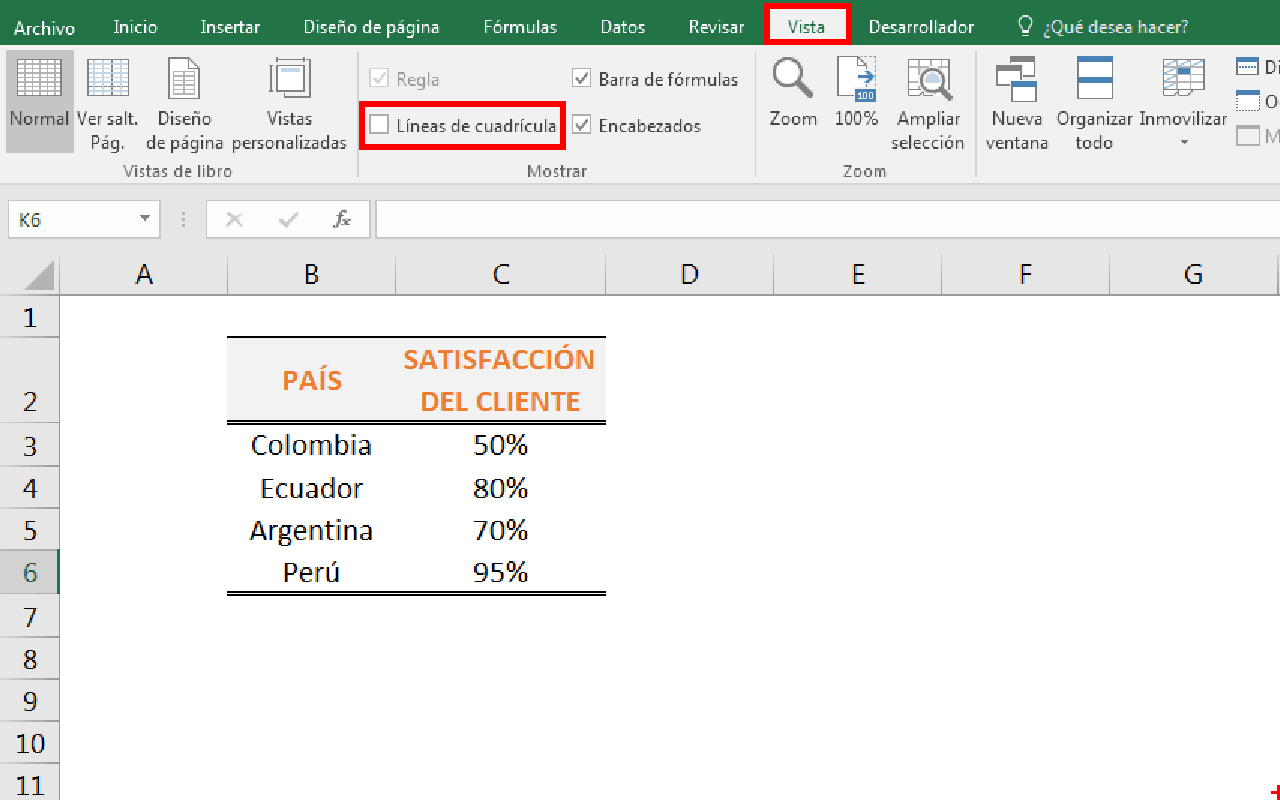The height and width of the screenshot is (800, 1280).
Task: Click Organizar todo windows icon
Action: tap(1095, 78)
